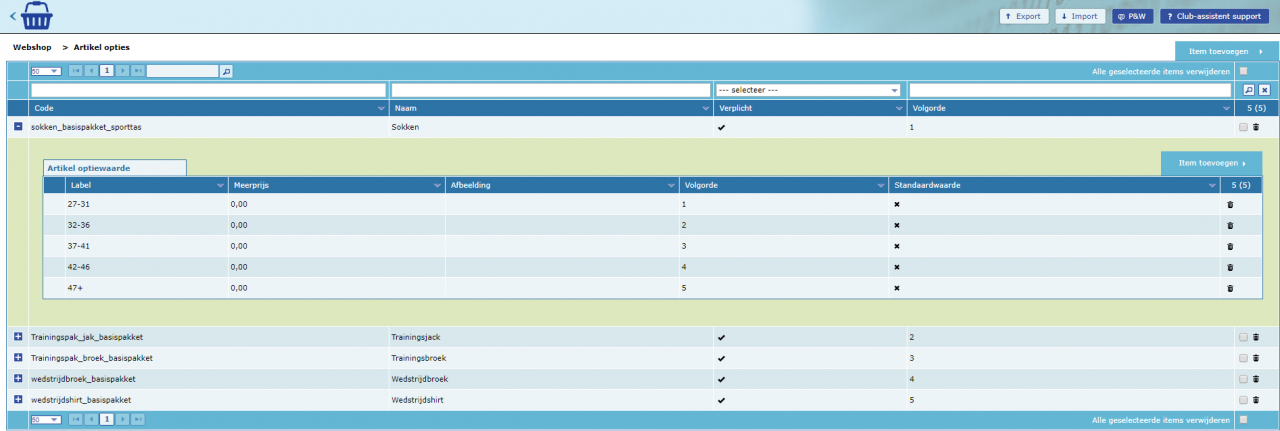Delete the sokken_basispakket_sporttas row via trash icon
This screenshot has height=431, width=1280.
[x=1256, y=128]
